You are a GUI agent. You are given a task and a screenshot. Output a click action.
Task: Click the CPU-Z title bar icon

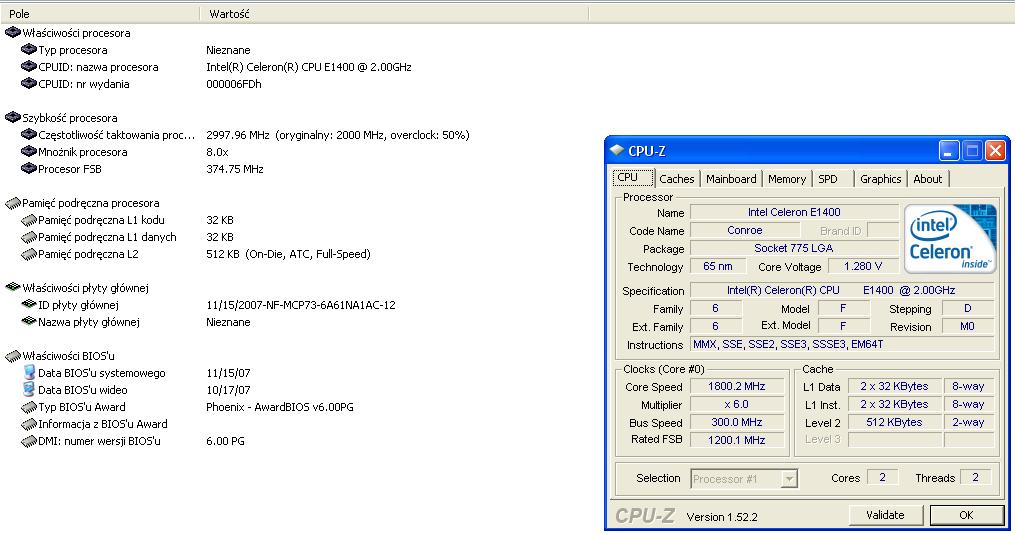tap(617, 151)
